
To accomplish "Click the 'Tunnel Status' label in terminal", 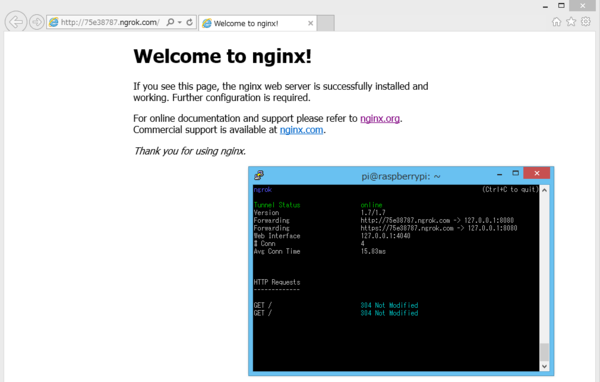I will click(x=277, y=205).
